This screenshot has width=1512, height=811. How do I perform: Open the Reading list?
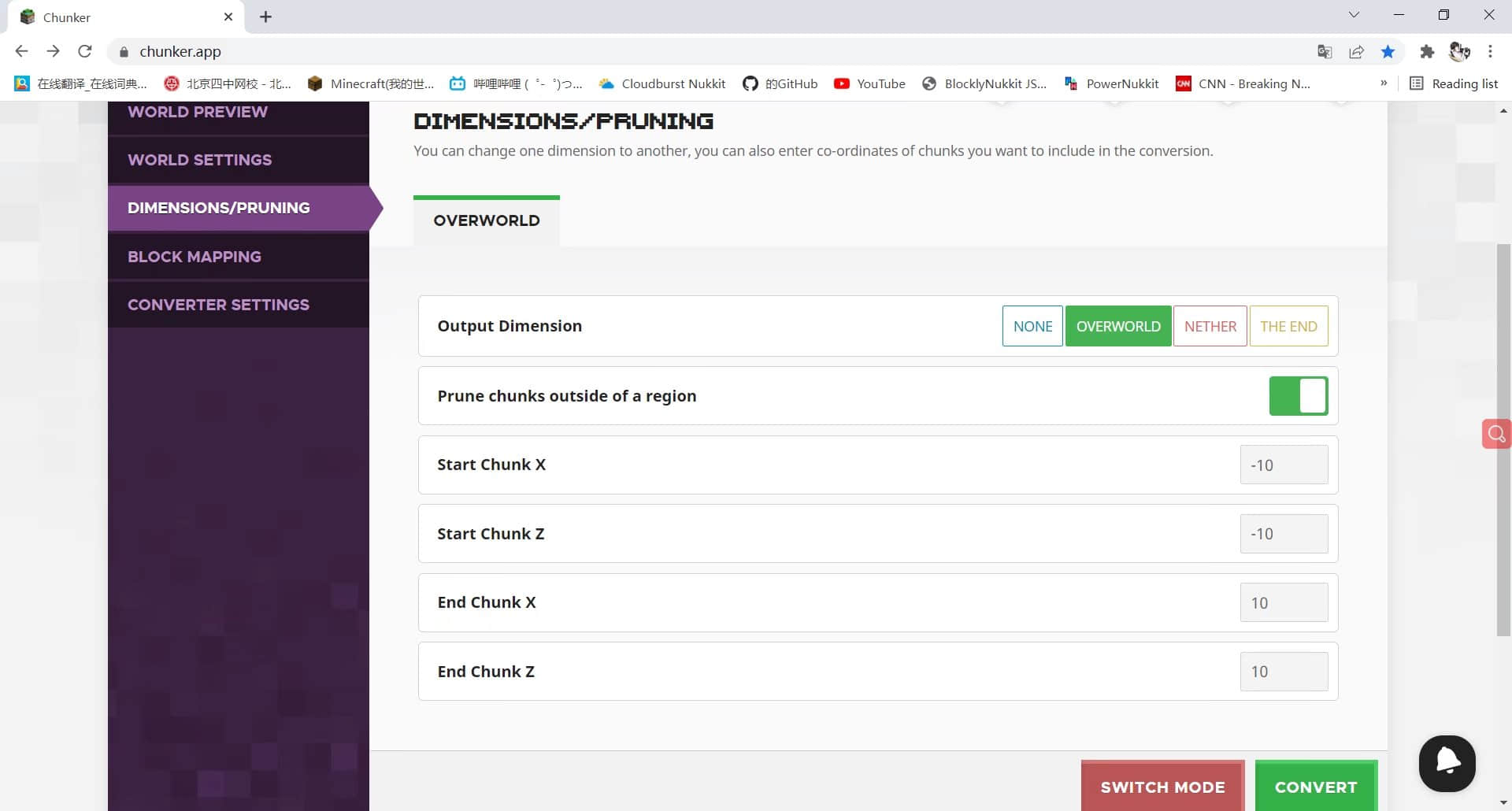(x=1453, y=83)
